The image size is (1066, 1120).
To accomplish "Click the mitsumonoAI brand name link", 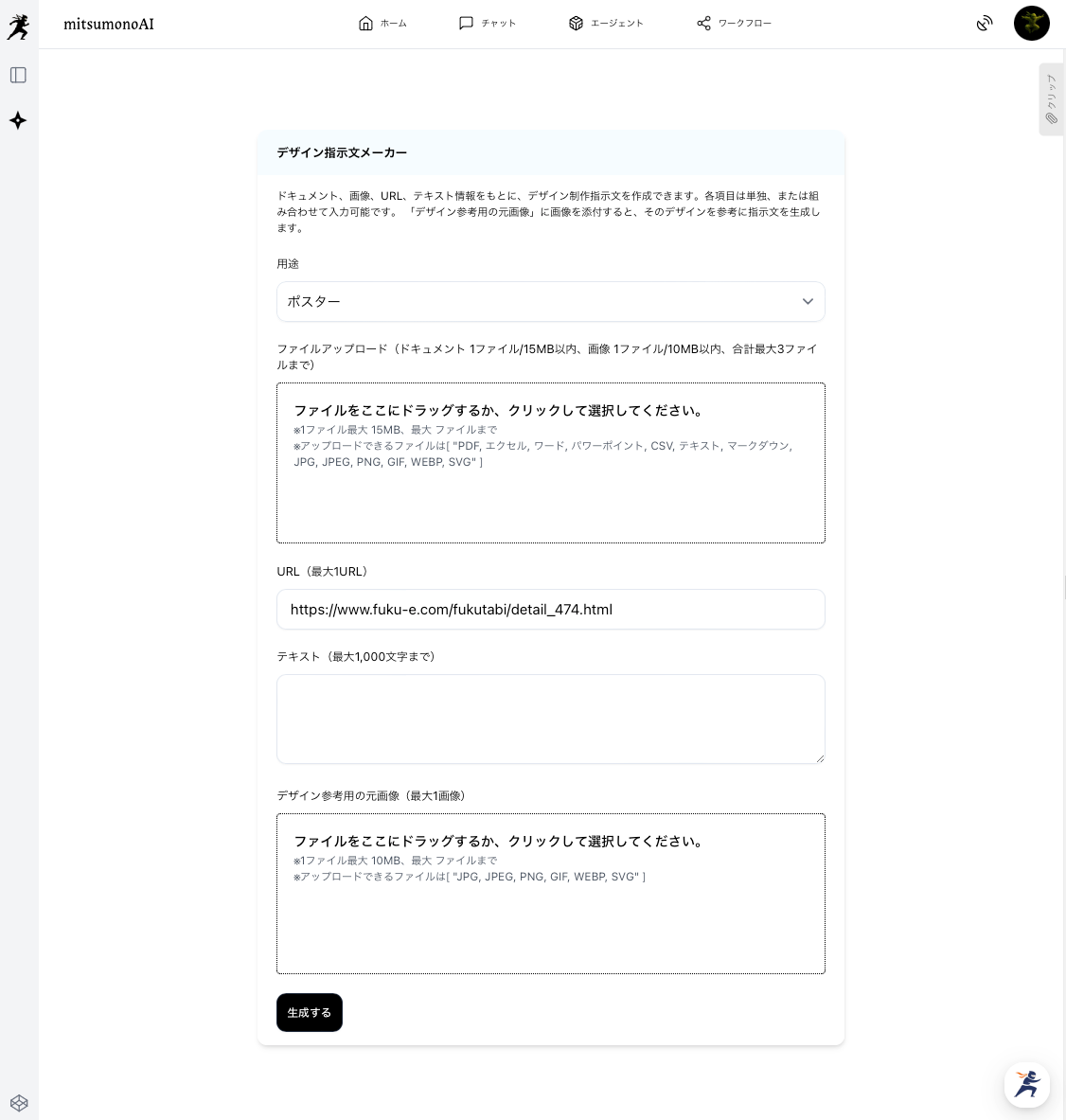I will tap(109, 25).
